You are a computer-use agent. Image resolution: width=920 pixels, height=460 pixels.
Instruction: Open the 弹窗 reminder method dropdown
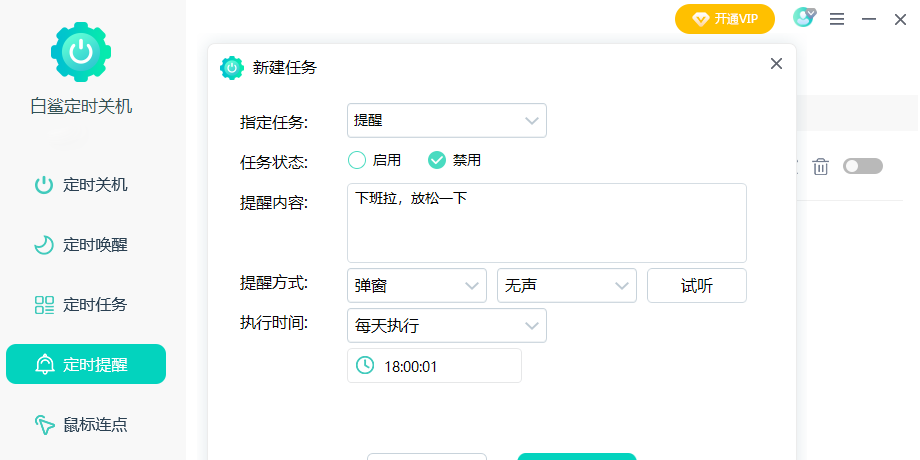[x=416, y=286]
